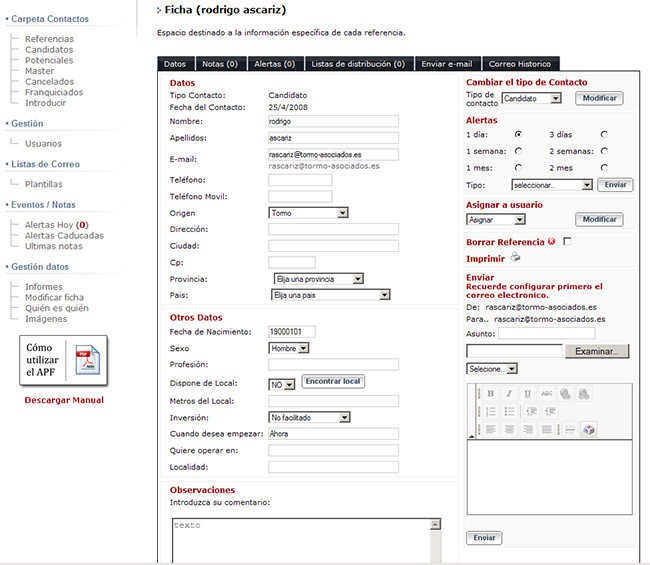This screenshot has width=650, height=565.
Task: Click the numbered list icon in editor
Action: tap(491, 411)
